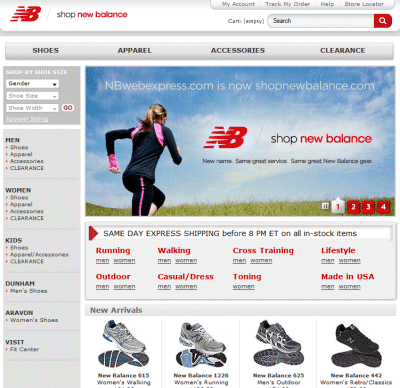This screenshot has width=400, height=388.
Task: Open Apparel/Accessories under KIDS
Action: point(39,255)
